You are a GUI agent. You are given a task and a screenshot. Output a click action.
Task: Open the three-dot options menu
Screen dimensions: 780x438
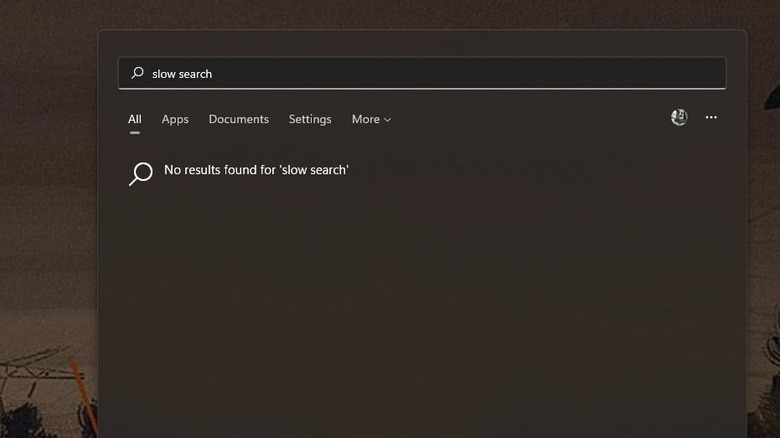pyautogui.click(x=711, y=117)
